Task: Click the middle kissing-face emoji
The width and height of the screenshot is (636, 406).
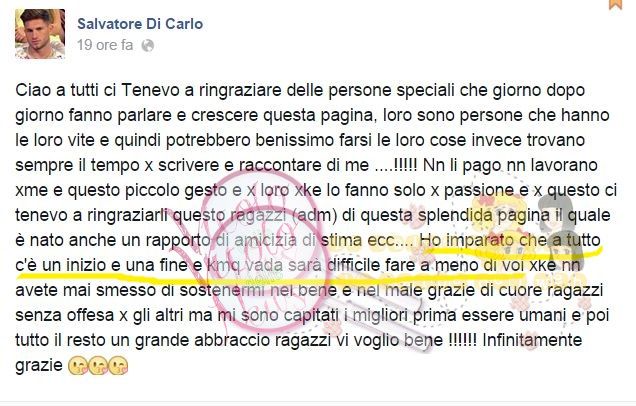Action: point(98,365)
